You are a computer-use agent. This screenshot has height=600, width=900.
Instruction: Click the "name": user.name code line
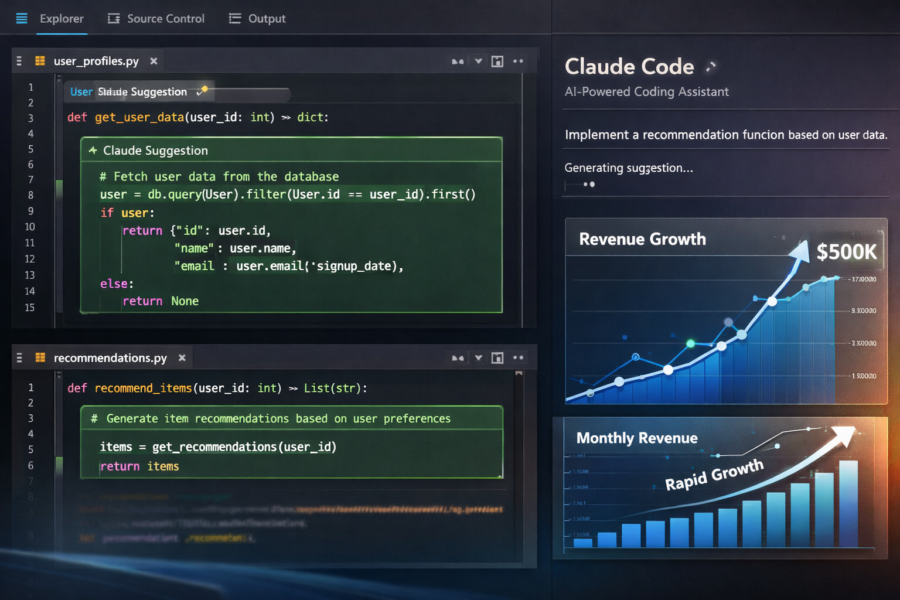(x=235, y=249)
